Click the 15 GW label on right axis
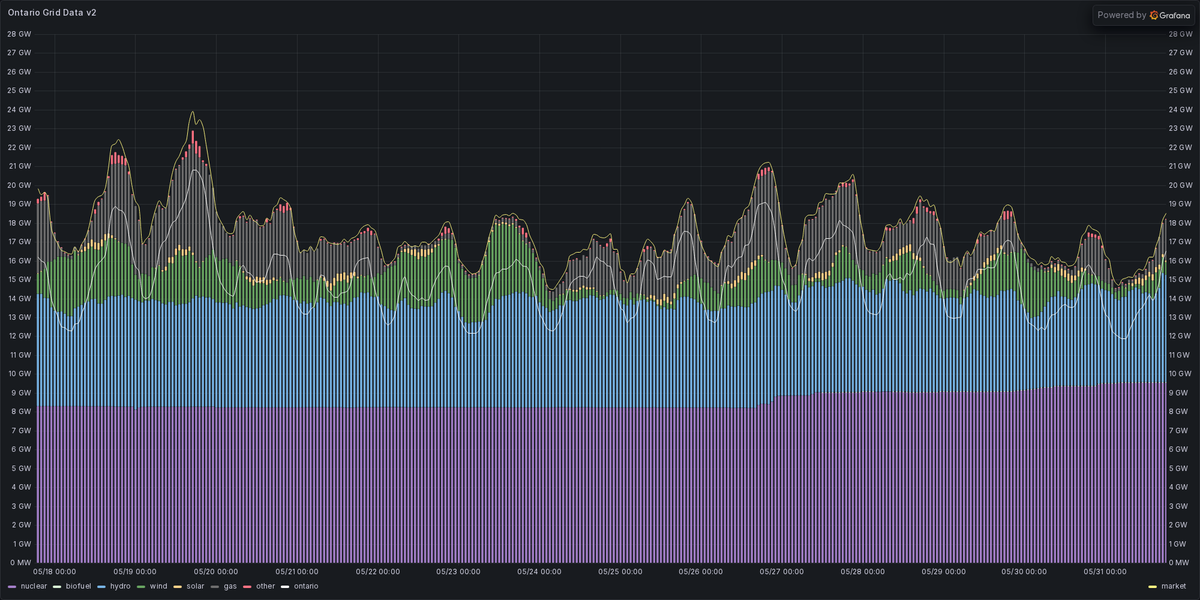The width and height of the screenshot is (1200, 600). click(x=1182, y=279)
